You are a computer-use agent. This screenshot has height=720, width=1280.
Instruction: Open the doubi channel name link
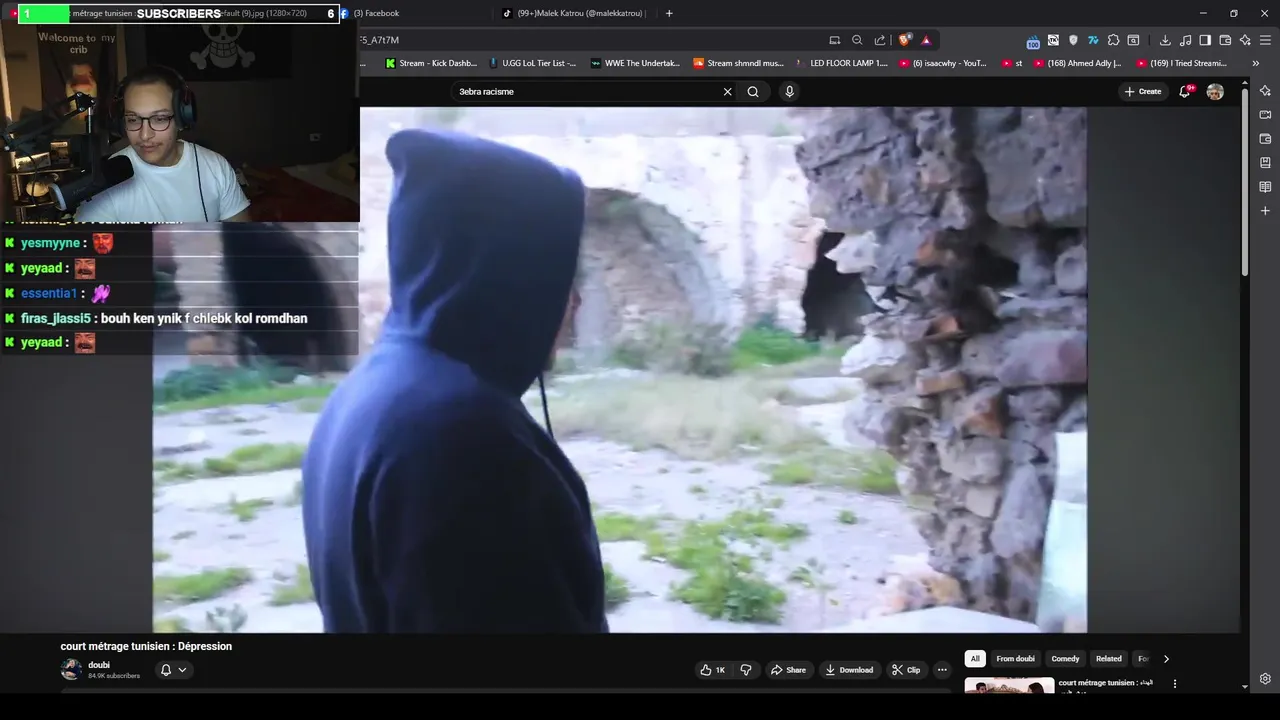tap(99, 665)
